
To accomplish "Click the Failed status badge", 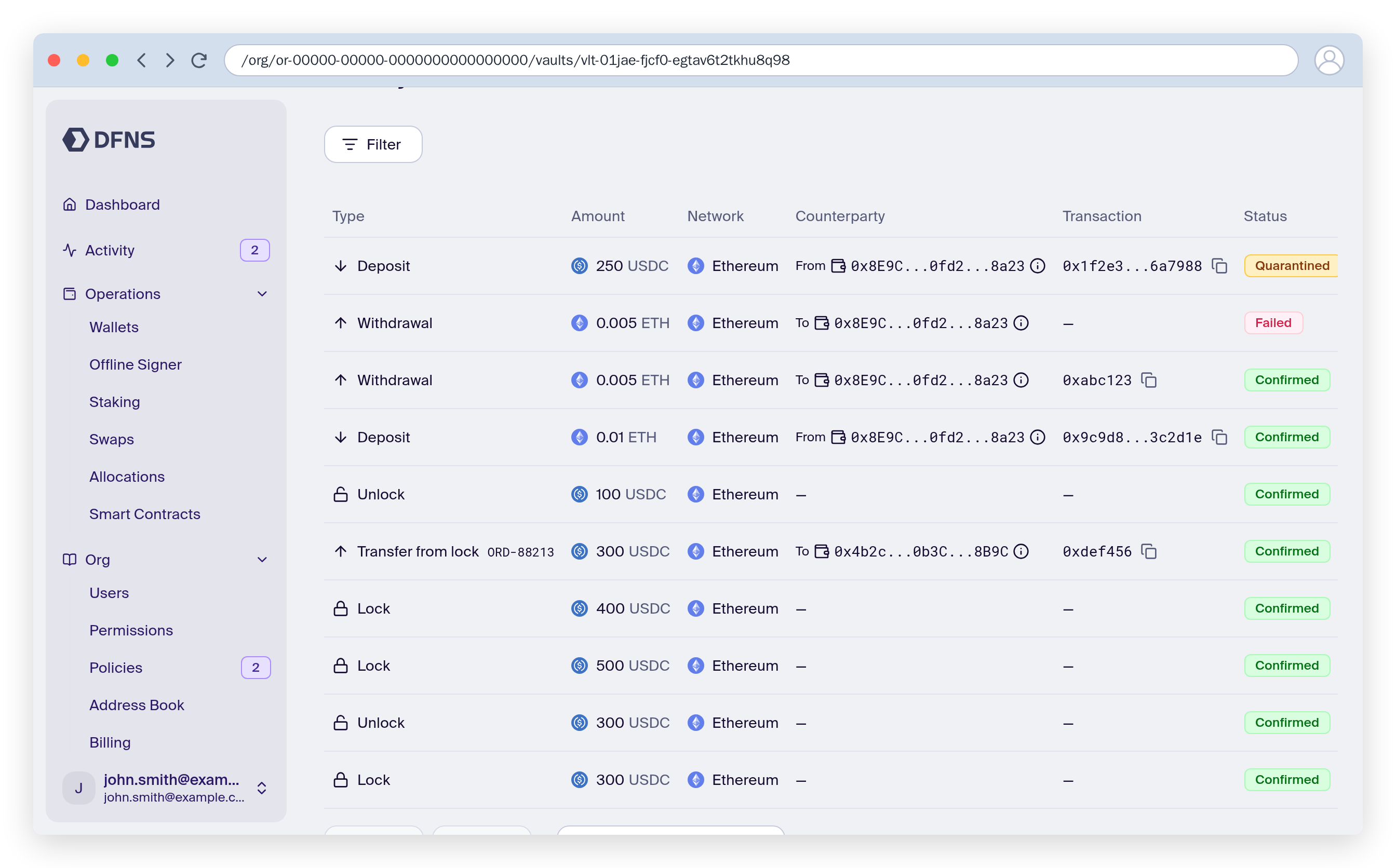I will (x=1273, y=323).
